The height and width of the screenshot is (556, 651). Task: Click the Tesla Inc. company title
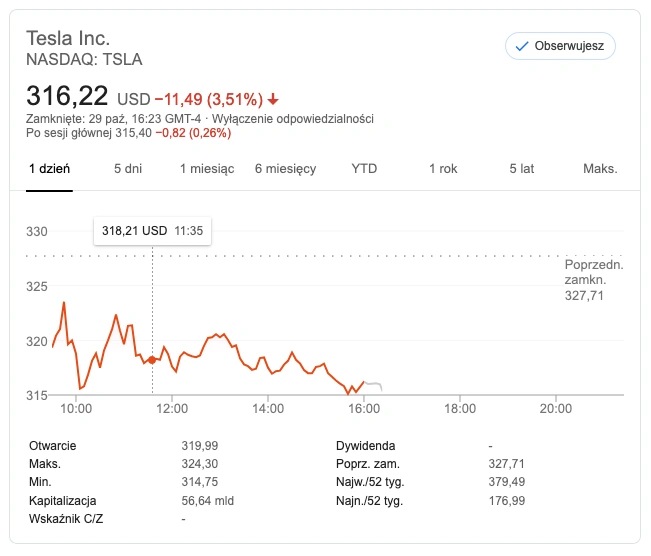point(68,38)
